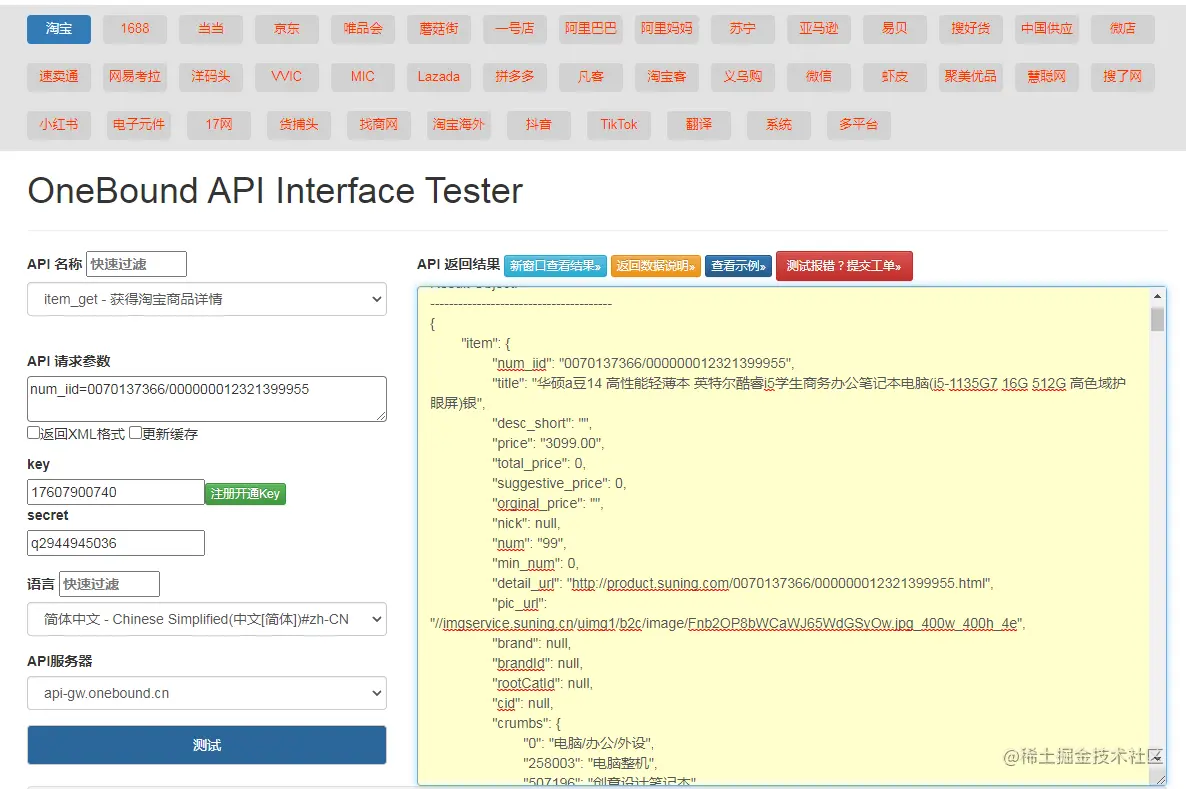The image size is (1186, 789).
Task: Click the 查看示例 button
Action: [738, 266]
